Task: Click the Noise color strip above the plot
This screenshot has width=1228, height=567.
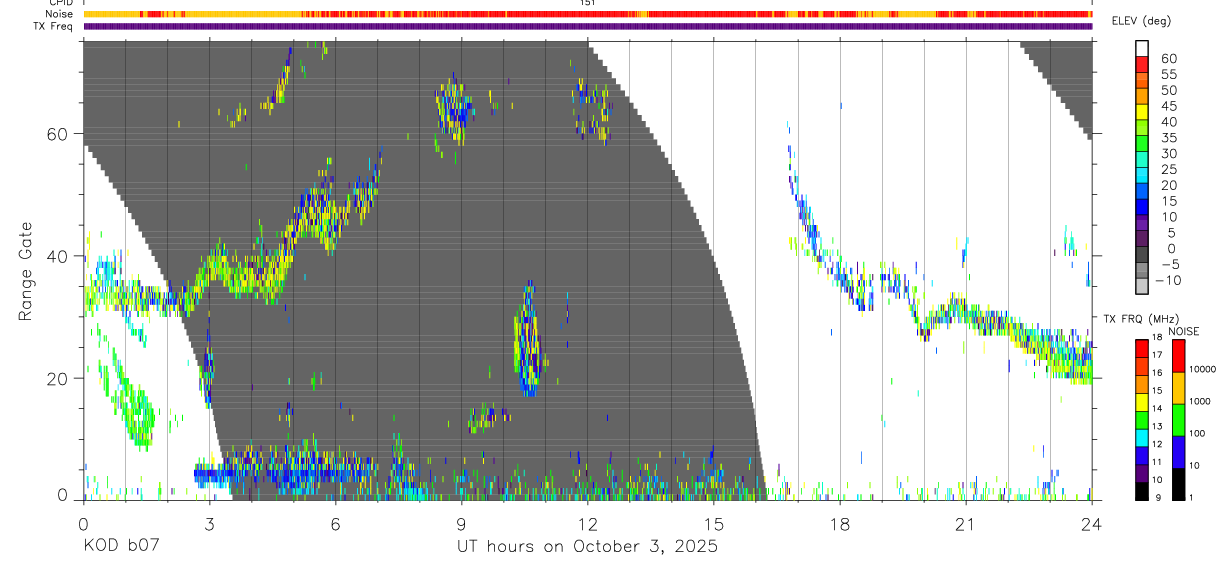Action: 587,14
